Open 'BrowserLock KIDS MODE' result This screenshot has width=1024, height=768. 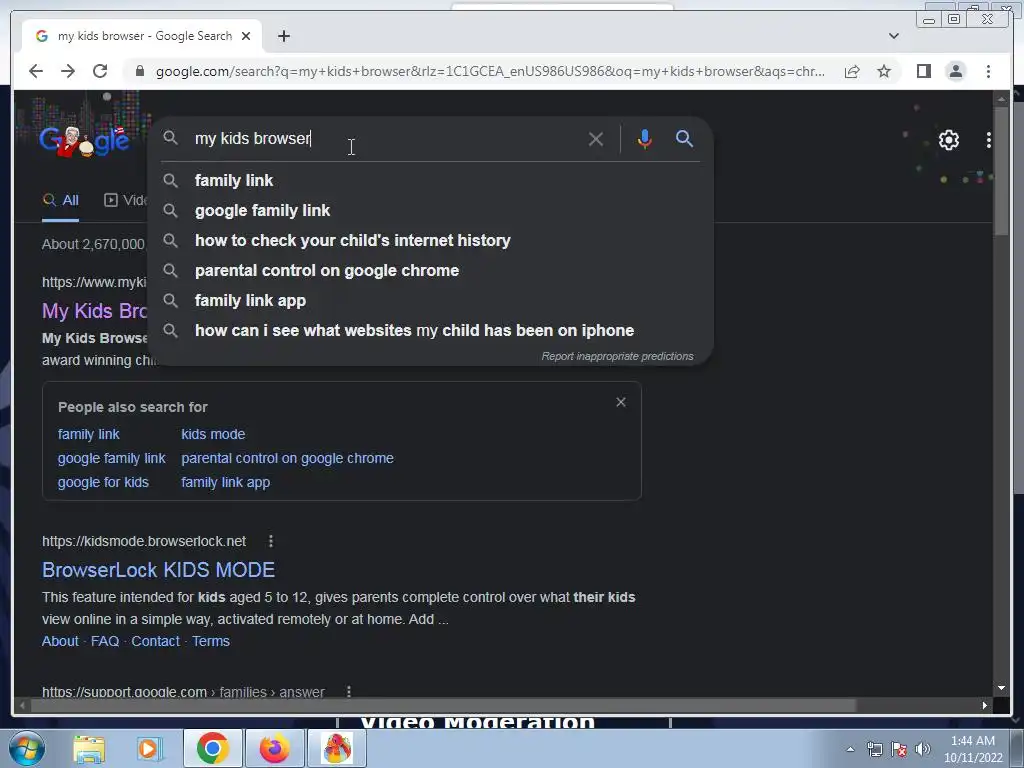point(158,569)
